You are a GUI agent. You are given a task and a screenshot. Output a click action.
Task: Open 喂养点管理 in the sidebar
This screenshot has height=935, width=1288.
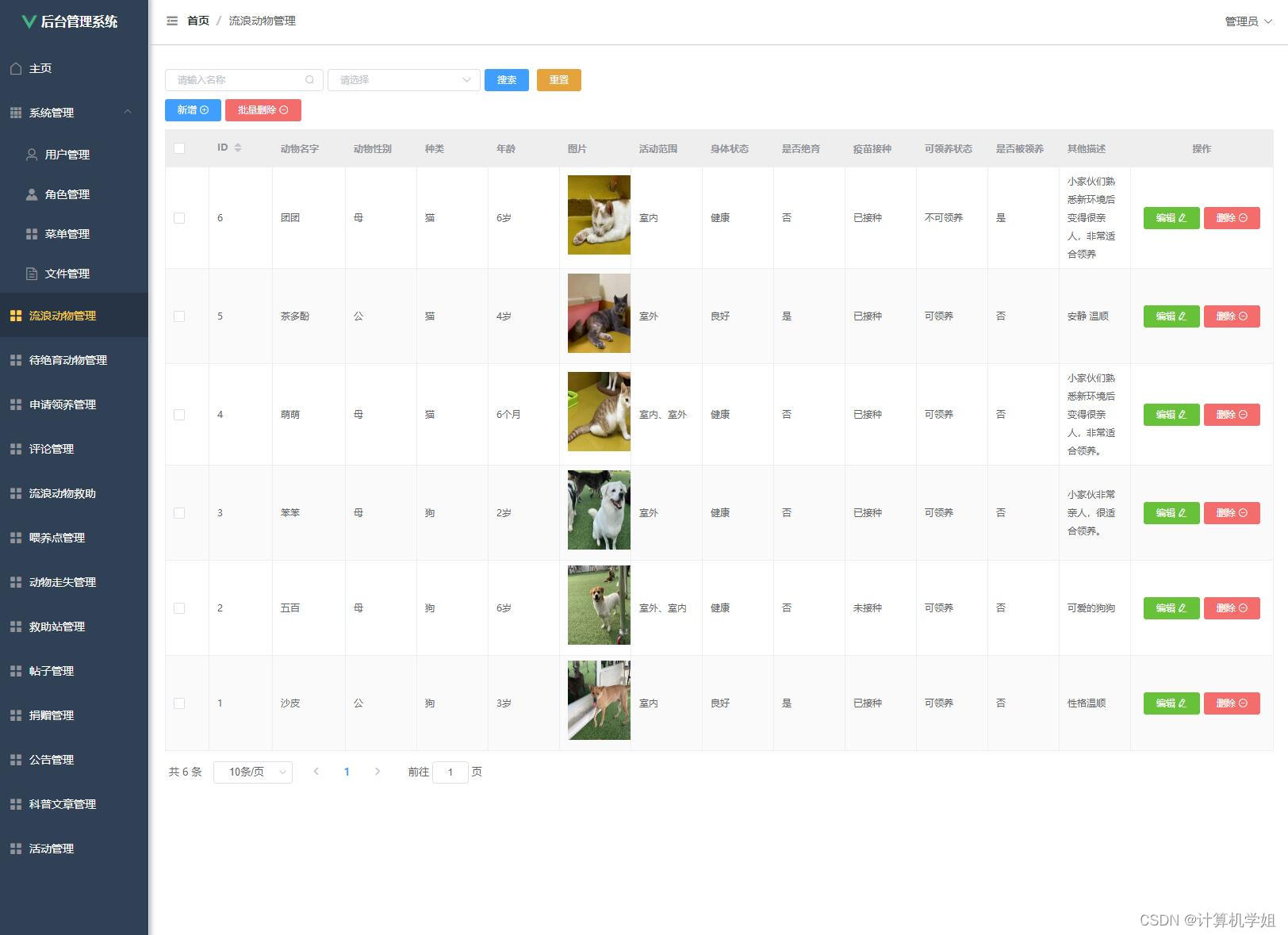74,538
